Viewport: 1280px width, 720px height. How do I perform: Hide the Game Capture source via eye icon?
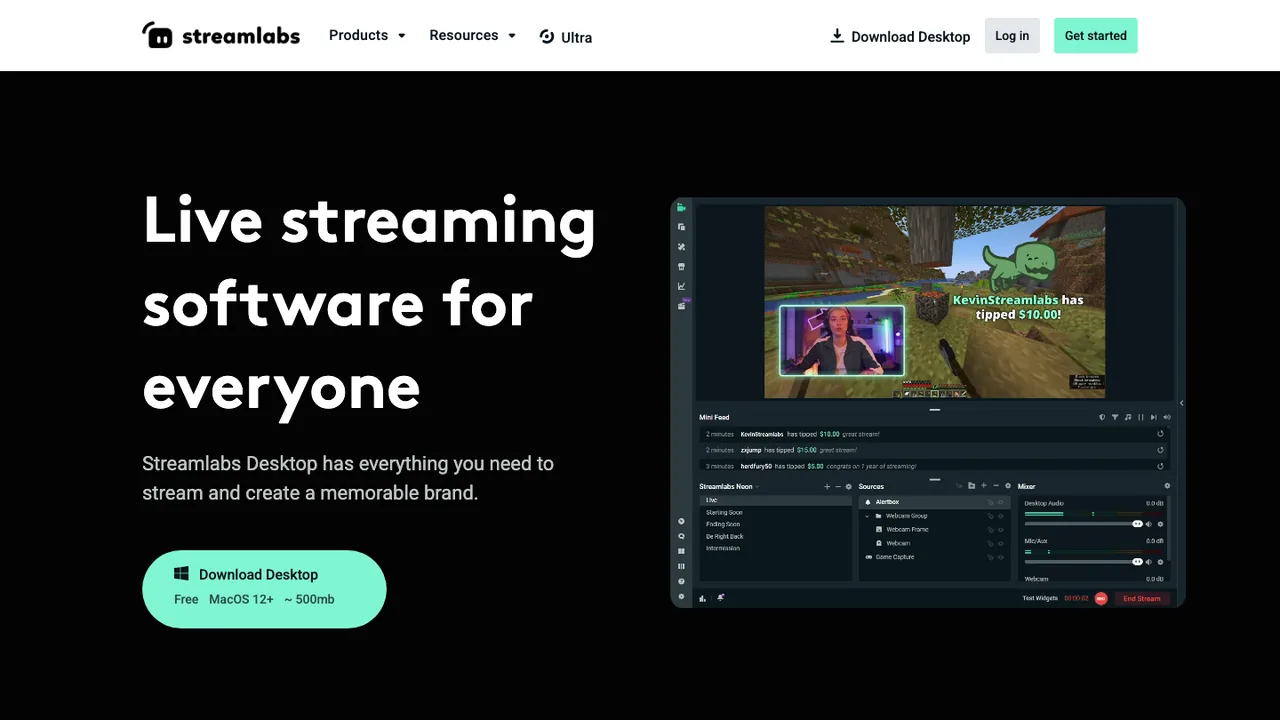[x=1001, y=557]
